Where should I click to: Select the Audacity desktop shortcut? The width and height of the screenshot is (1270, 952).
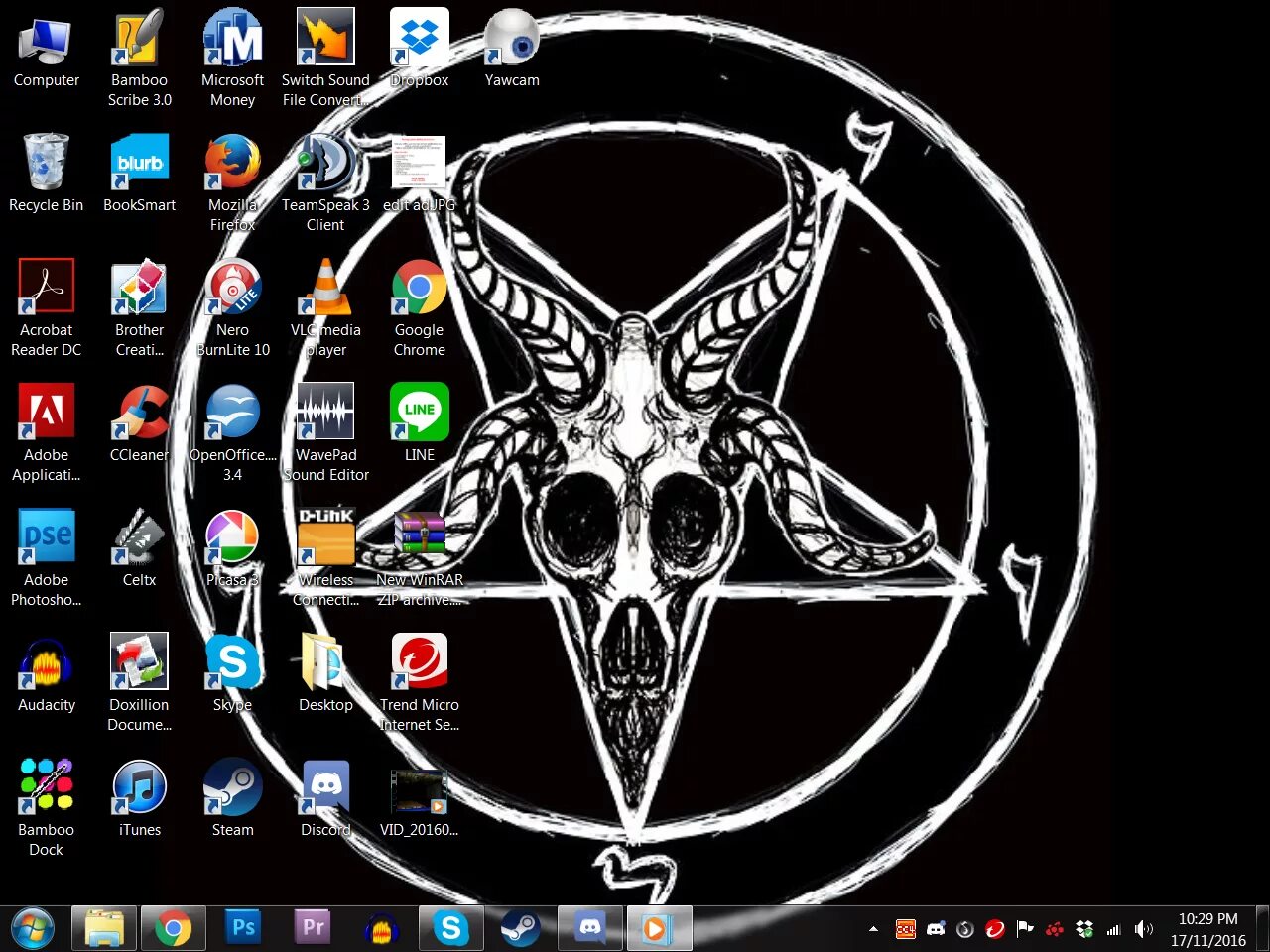46,674
